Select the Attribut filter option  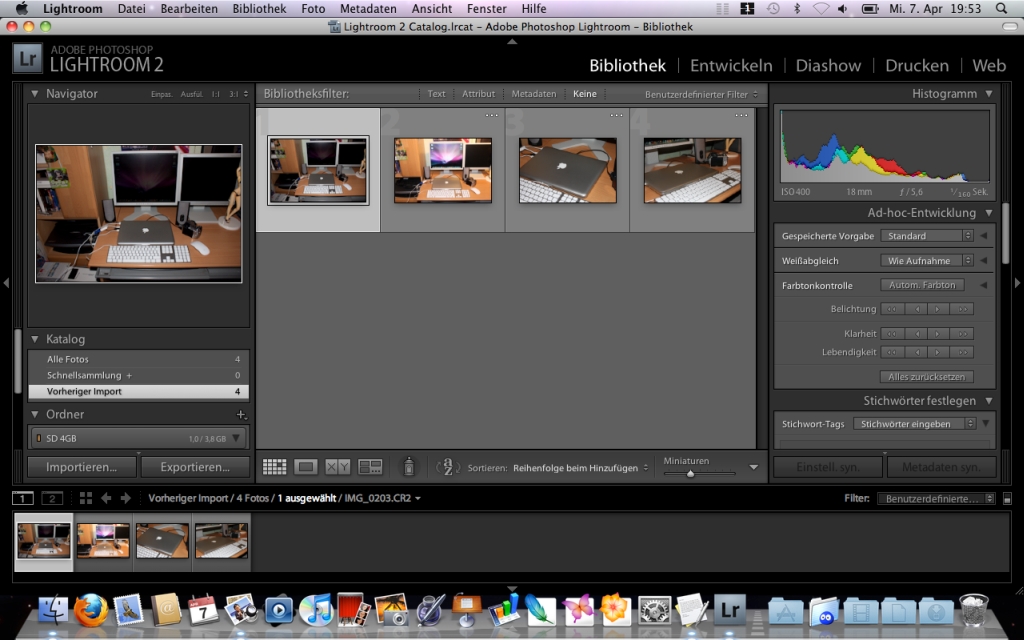(479, 94)
